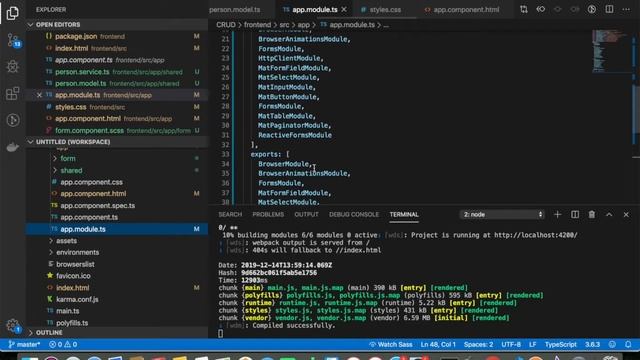This screenshot has height=360, width=640.
Task: Click ReactiveFormsModule on line 31
Action: 295,135
